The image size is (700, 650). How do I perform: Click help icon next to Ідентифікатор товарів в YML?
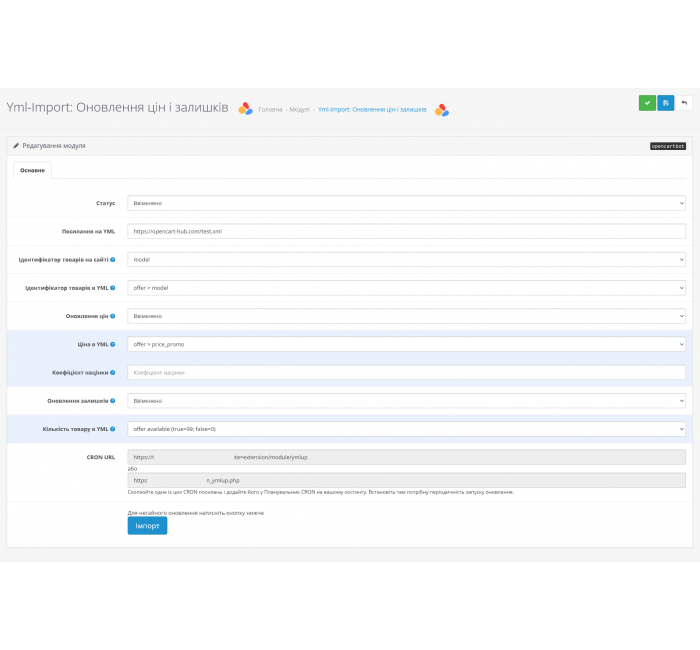pyautogui.click(x=112, y=288)
